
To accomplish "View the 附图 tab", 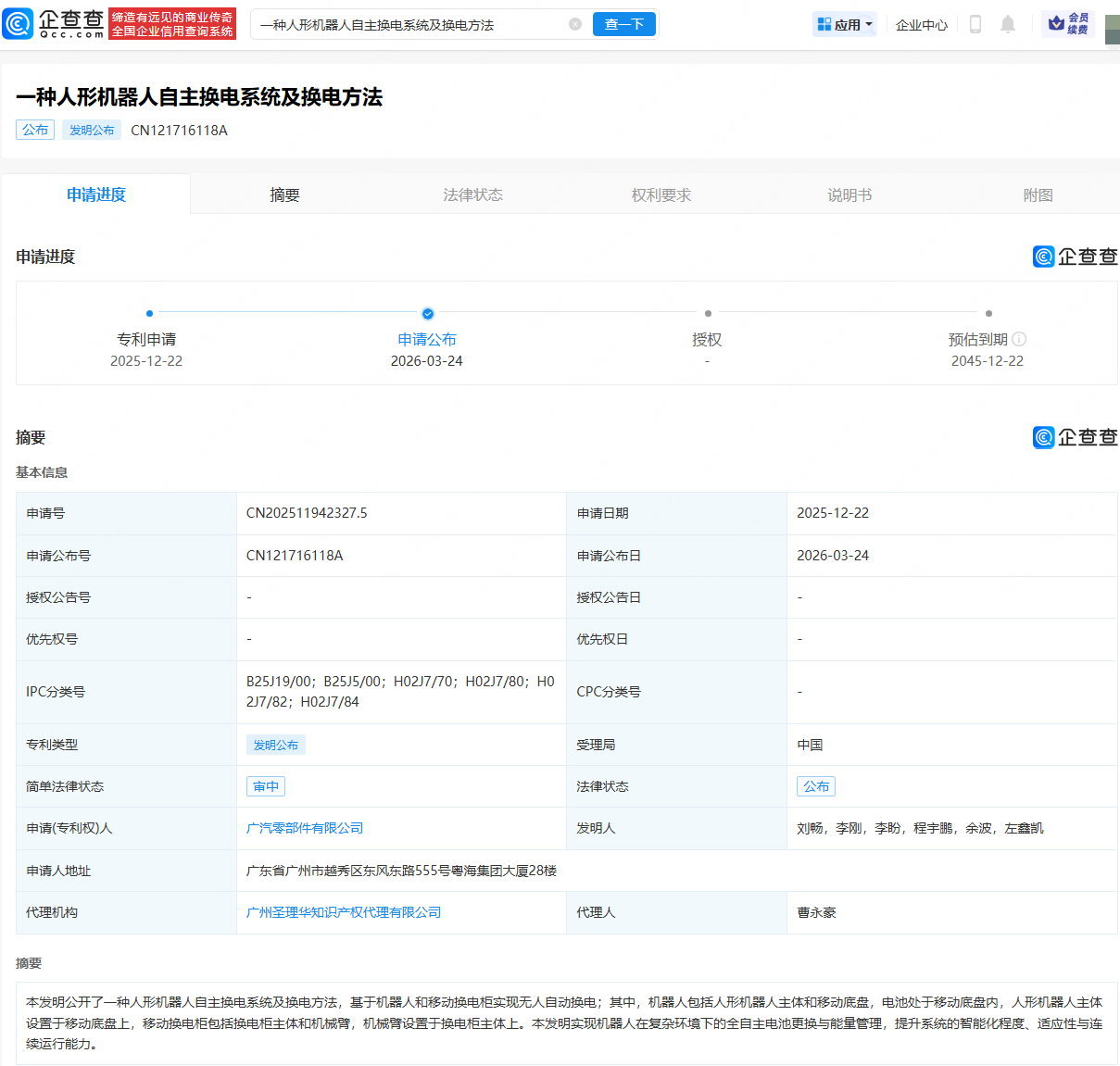I will (1038, 194).
